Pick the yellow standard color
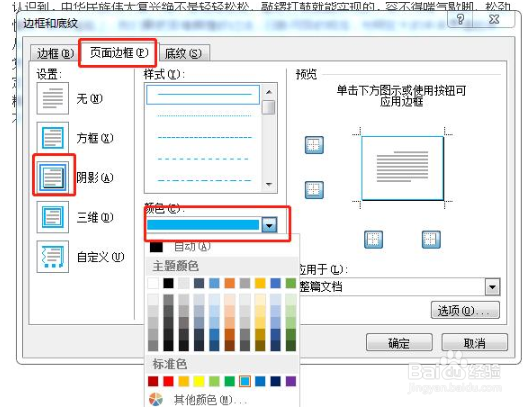 [x=199, y=381]
